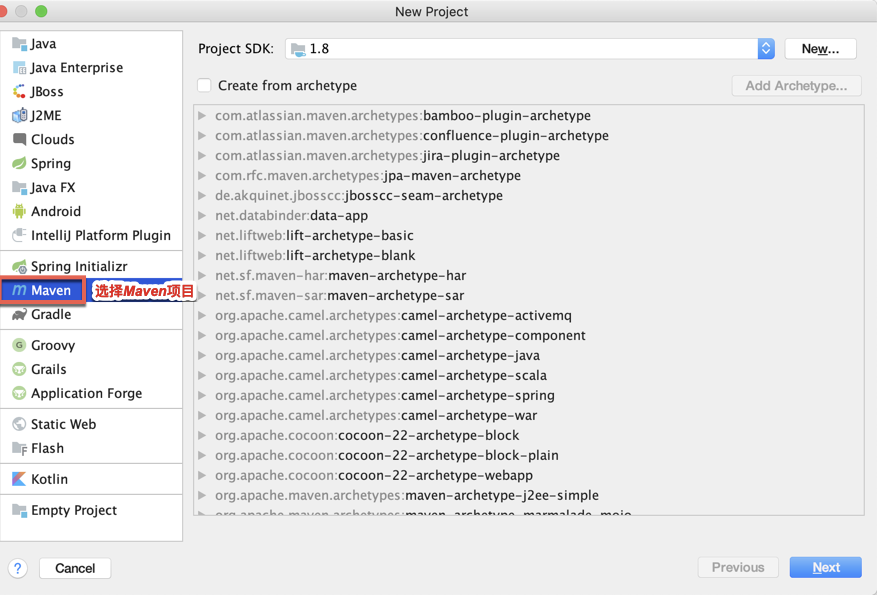Screen dimensions: 877x595
Task: Choose the Java Enterprise icon
Action: pyautogui.click(x=19, y=68)
